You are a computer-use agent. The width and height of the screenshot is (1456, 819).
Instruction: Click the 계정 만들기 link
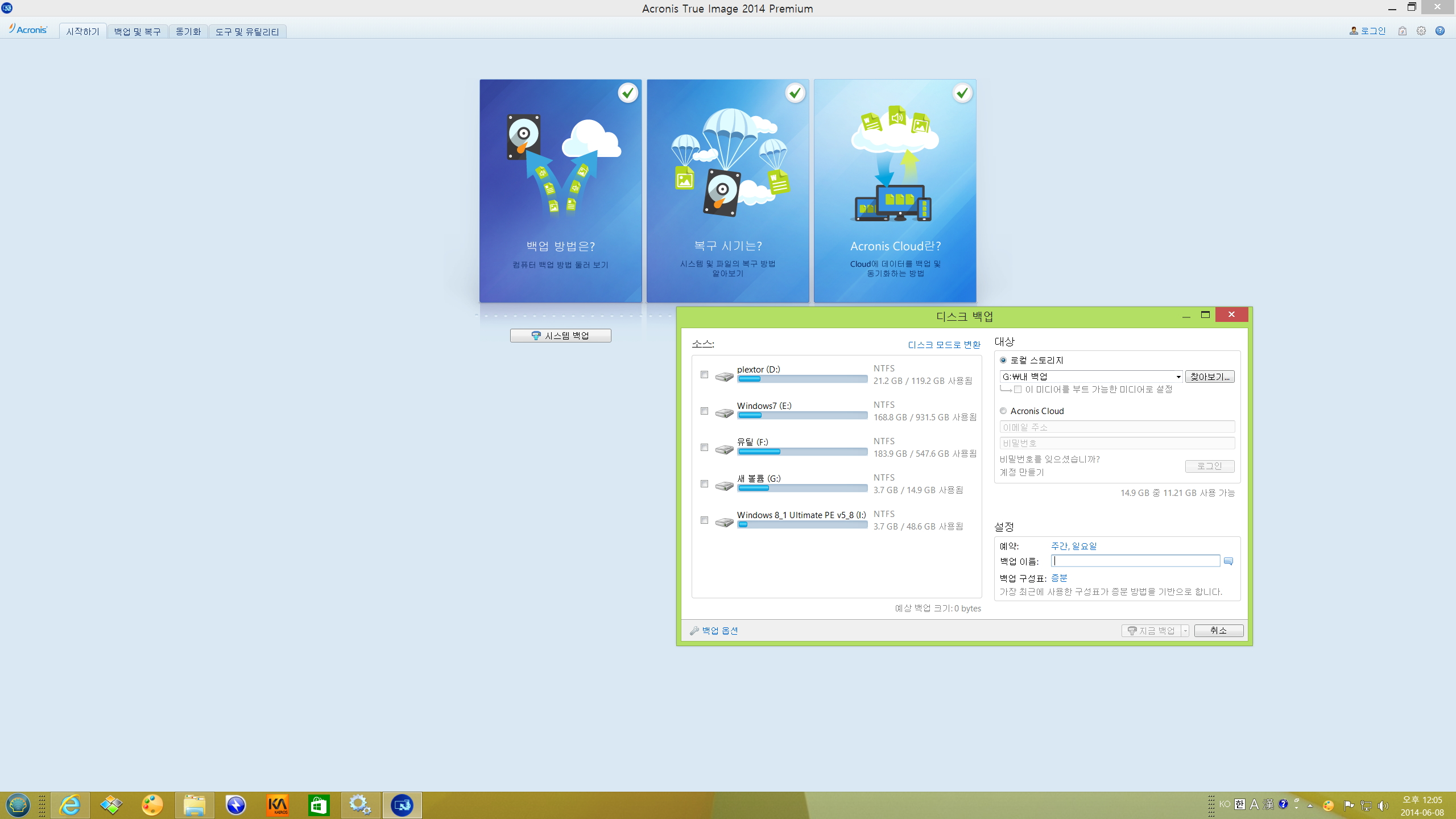(x=1022, y=472)
